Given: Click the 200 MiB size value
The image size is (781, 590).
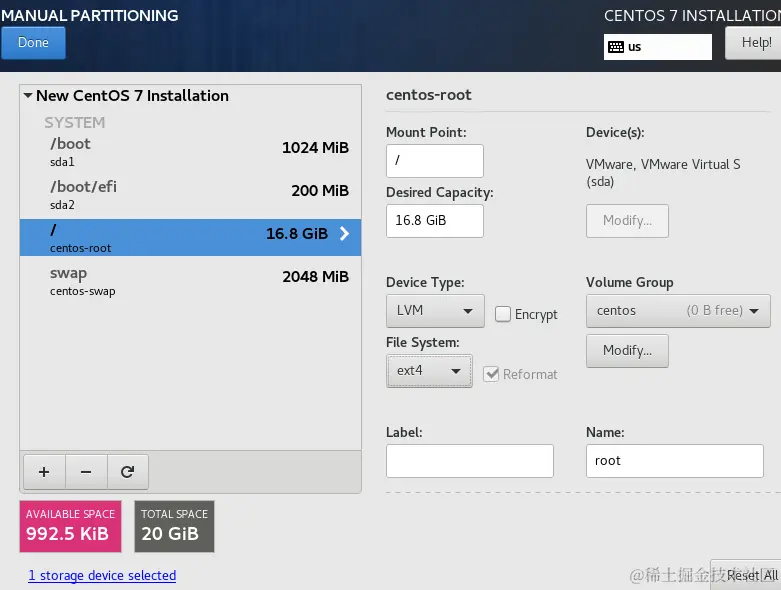Looking at the screenshot, I should click(x=320, y=191).
